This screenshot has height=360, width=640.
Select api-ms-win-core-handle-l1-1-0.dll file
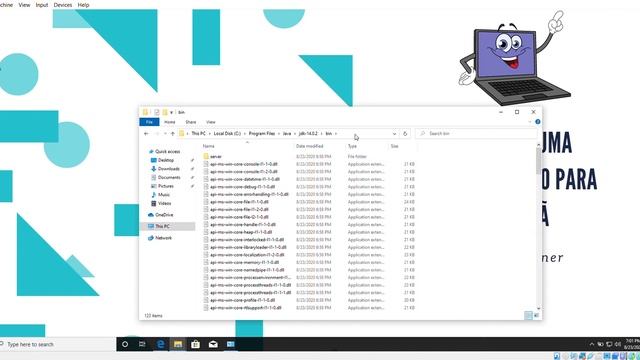243,224
